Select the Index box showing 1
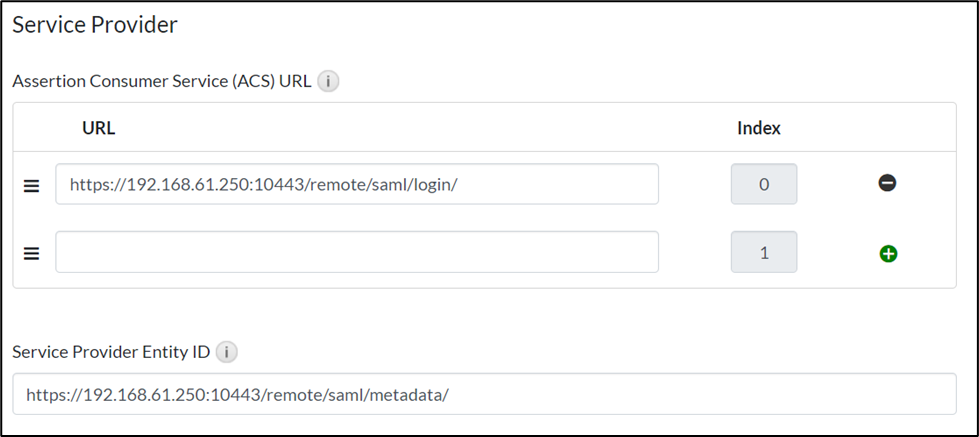The height and width of the screenshot is (437, 979). coord(764,252)
